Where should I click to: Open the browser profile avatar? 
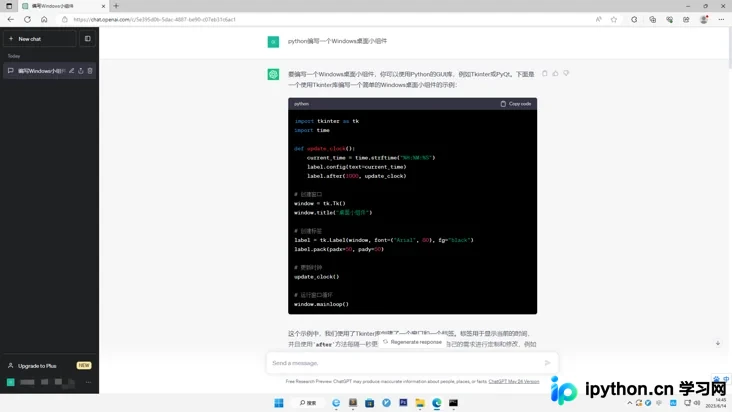pyautogui.click(x=704, y=20)
